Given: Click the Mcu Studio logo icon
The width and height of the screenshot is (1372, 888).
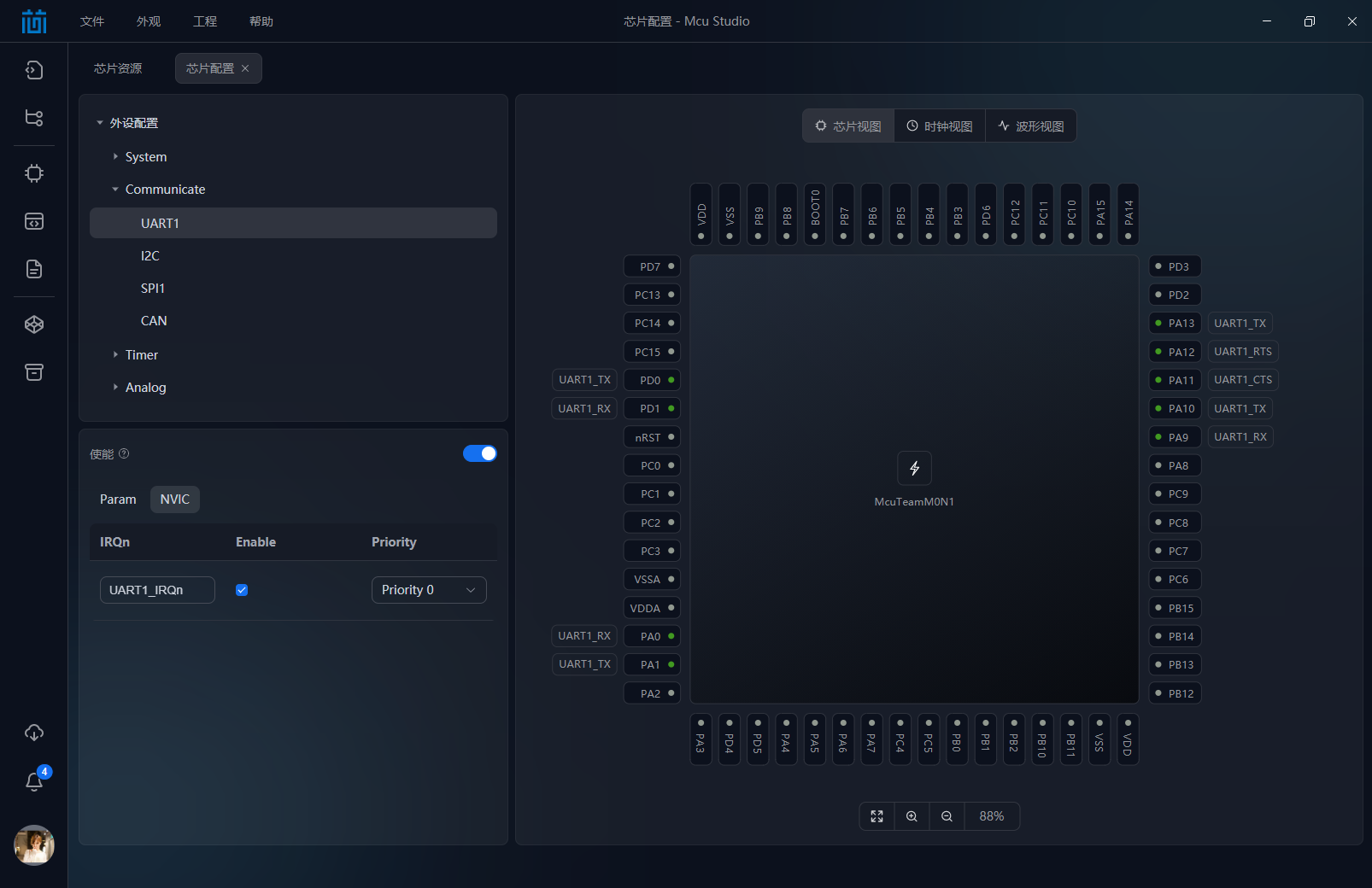Looking at the screenshot, I should pos(33,20).
